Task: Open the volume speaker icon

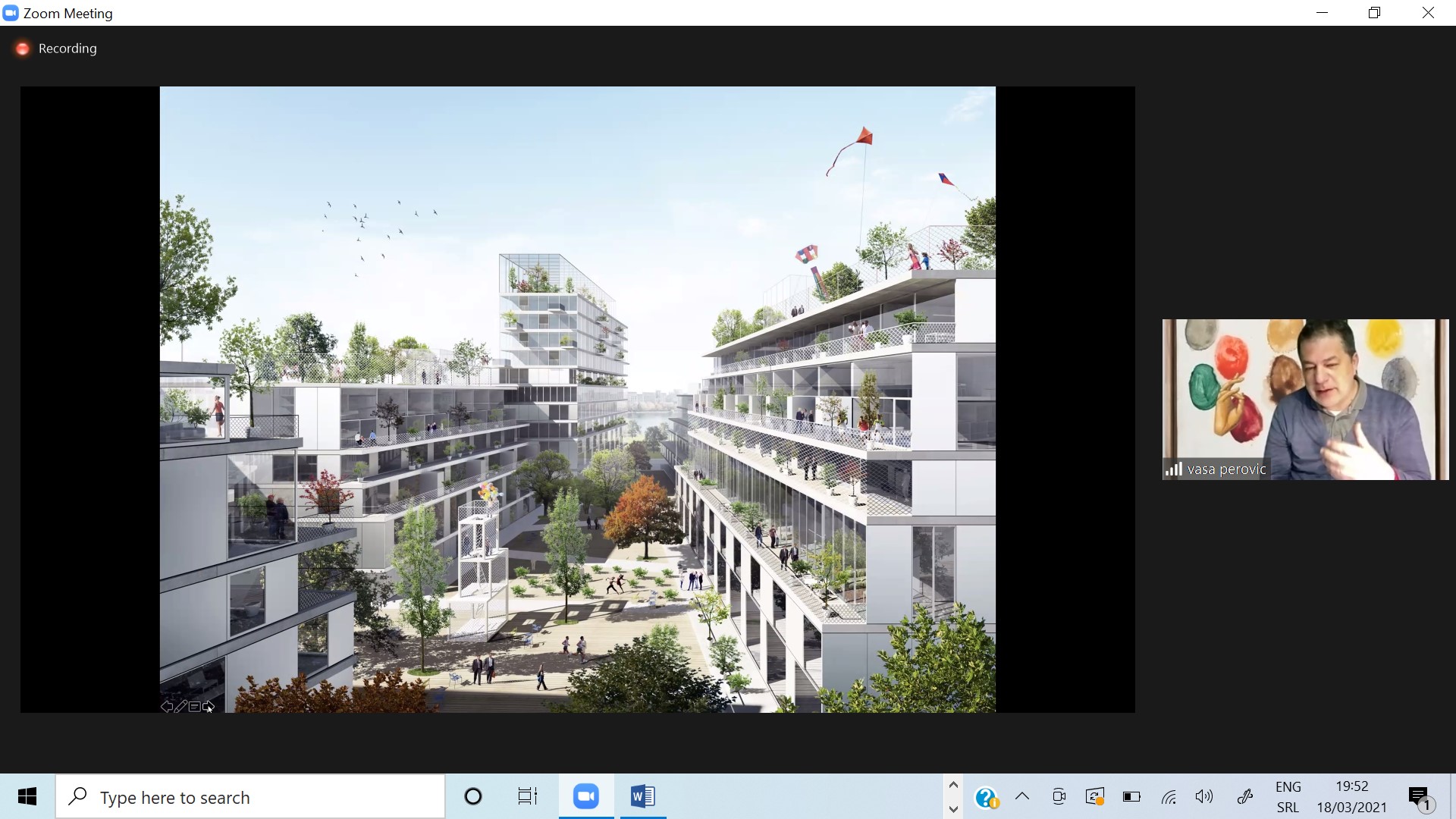Action: click(1204, 796)
